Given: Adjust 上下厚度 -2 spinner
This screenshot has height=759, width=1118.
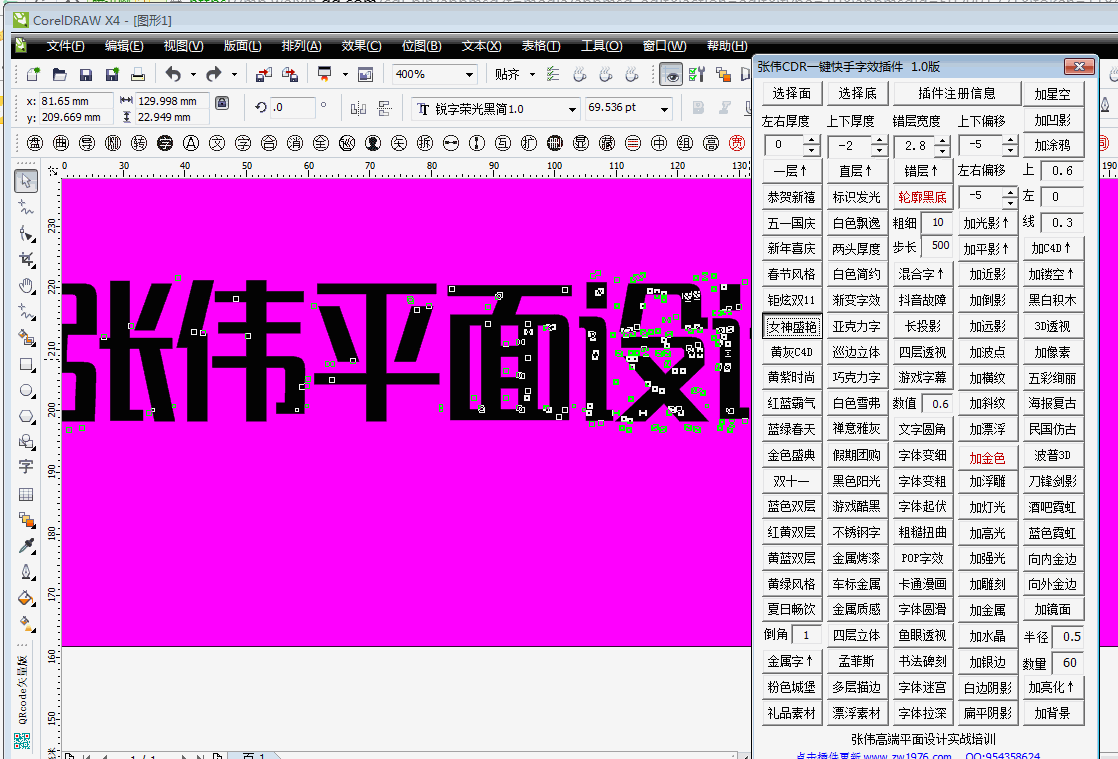Looking at the screenshot, I should pyautogui.click(x=879, y=146).
